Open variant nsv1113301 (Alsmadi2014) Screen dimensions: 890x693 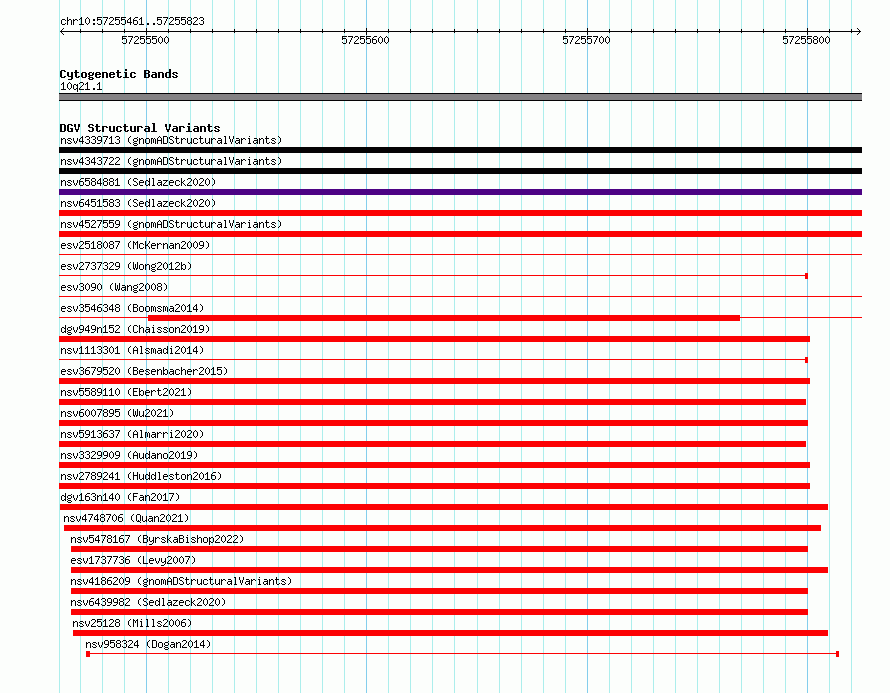[x=132, y=350]
